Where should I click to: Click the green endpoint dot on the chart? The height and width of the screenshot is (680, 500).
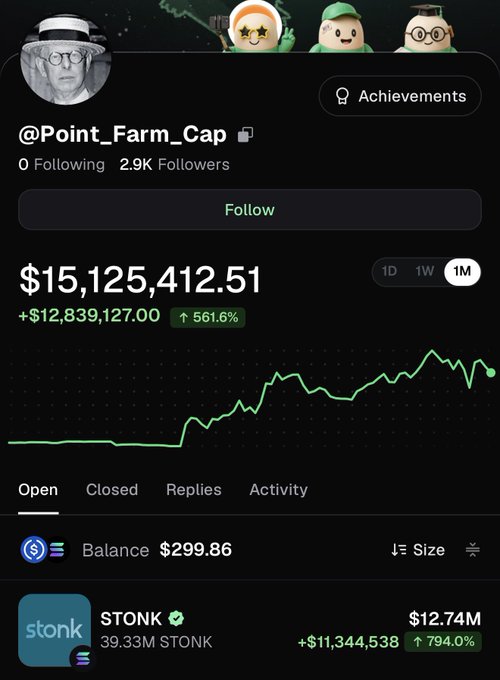[491, 373]
